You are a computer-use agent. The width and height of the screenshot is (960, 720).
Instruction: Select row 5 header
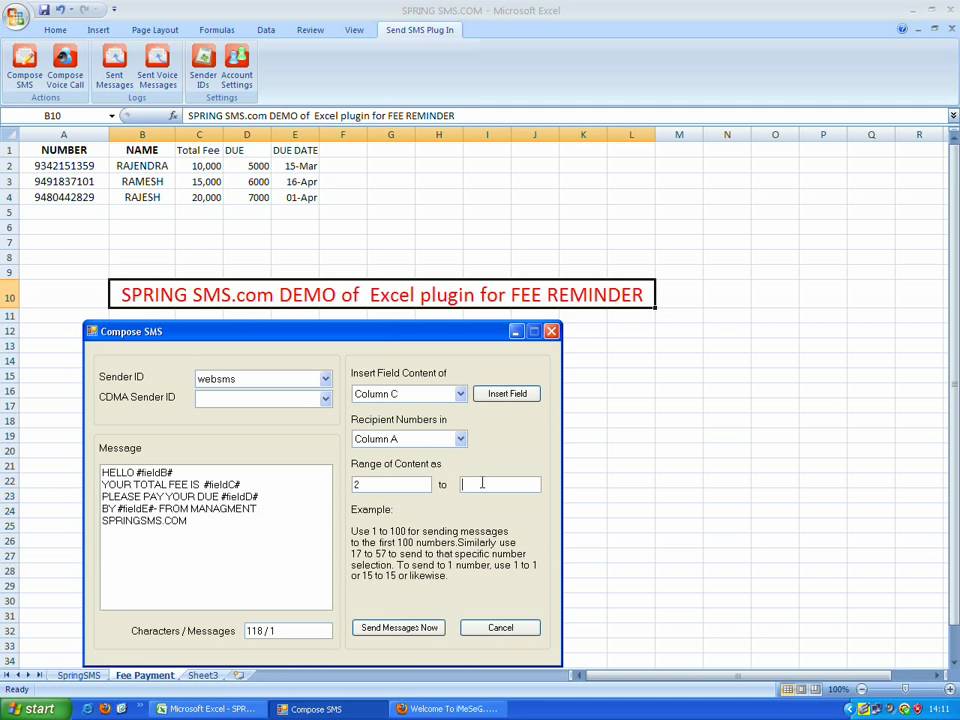9,212
